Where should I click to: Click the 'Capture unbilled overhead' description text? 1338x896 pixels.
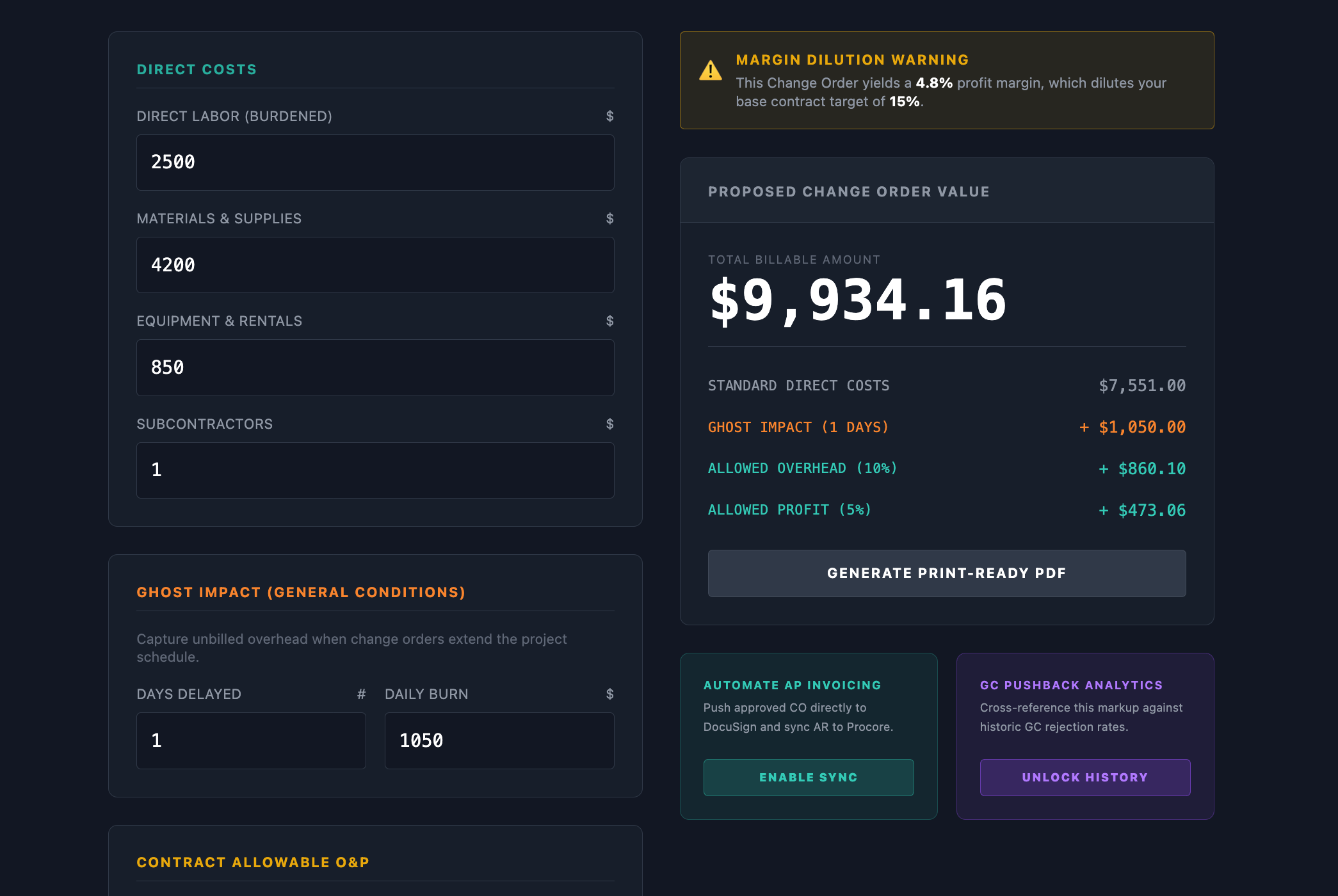[x=351, y=648]
